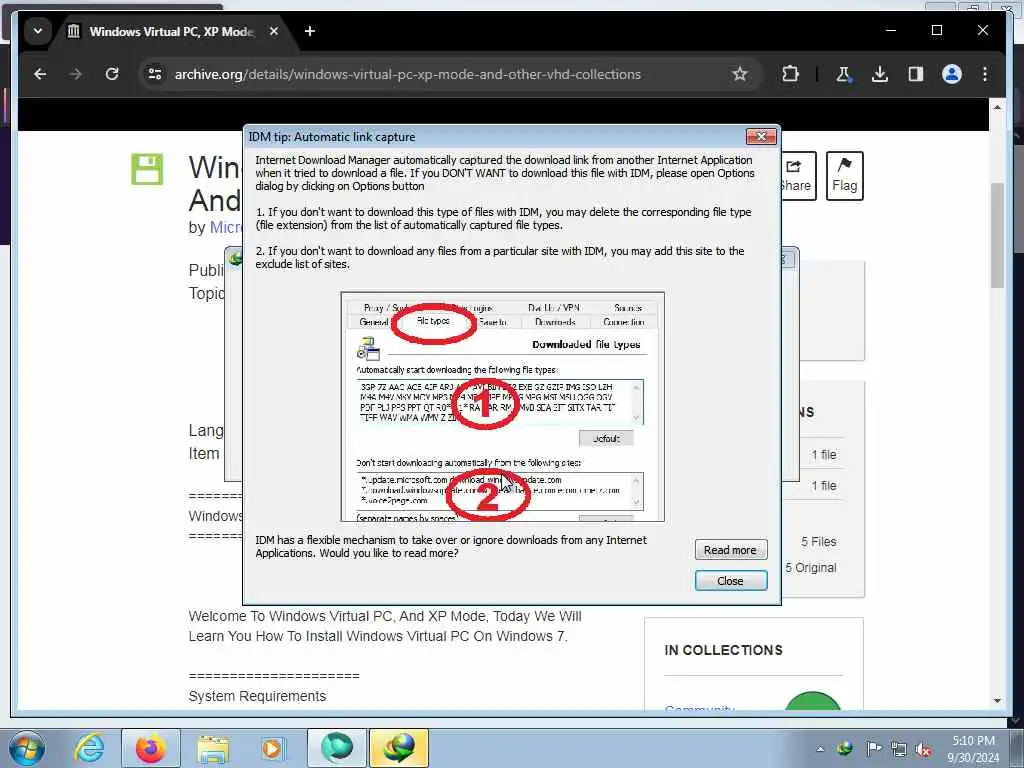Click the '5 Files' entry in sidebar
This screenshot has width=1024, height=768.
818,541
